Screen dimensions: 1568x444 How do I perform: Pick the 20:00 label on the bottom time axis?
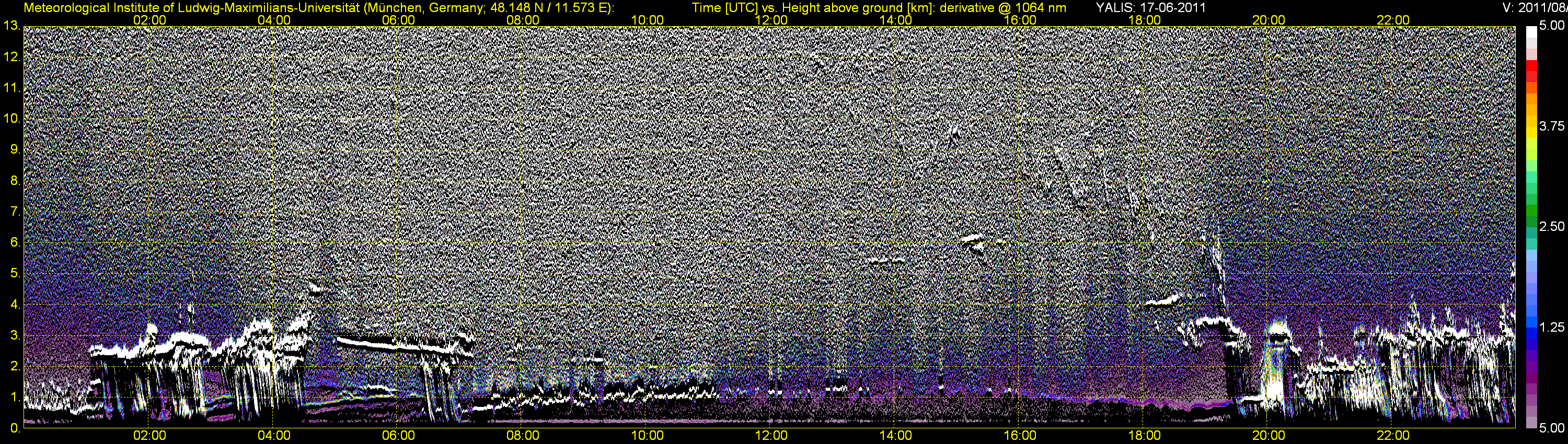click(x=1269, y=436)
